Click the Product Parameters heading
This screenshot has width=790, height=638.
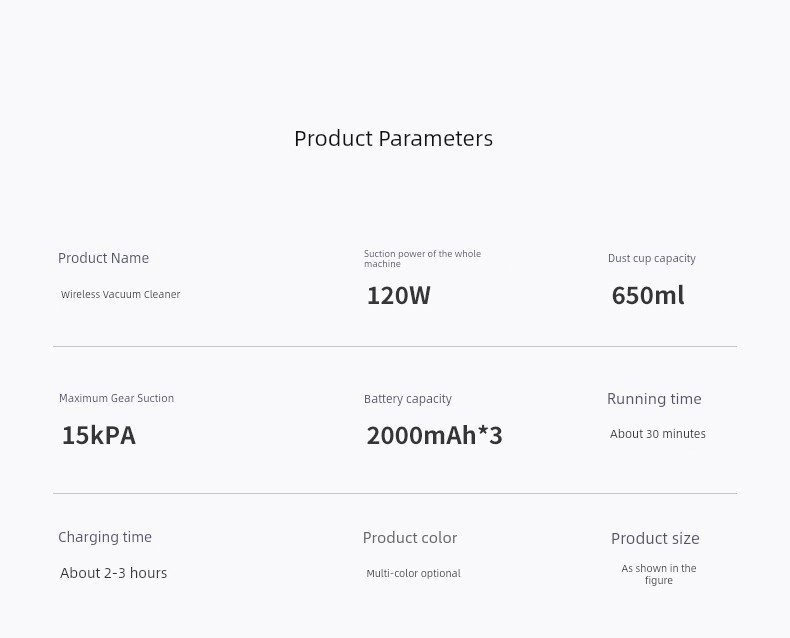click(x=393, y=139)
